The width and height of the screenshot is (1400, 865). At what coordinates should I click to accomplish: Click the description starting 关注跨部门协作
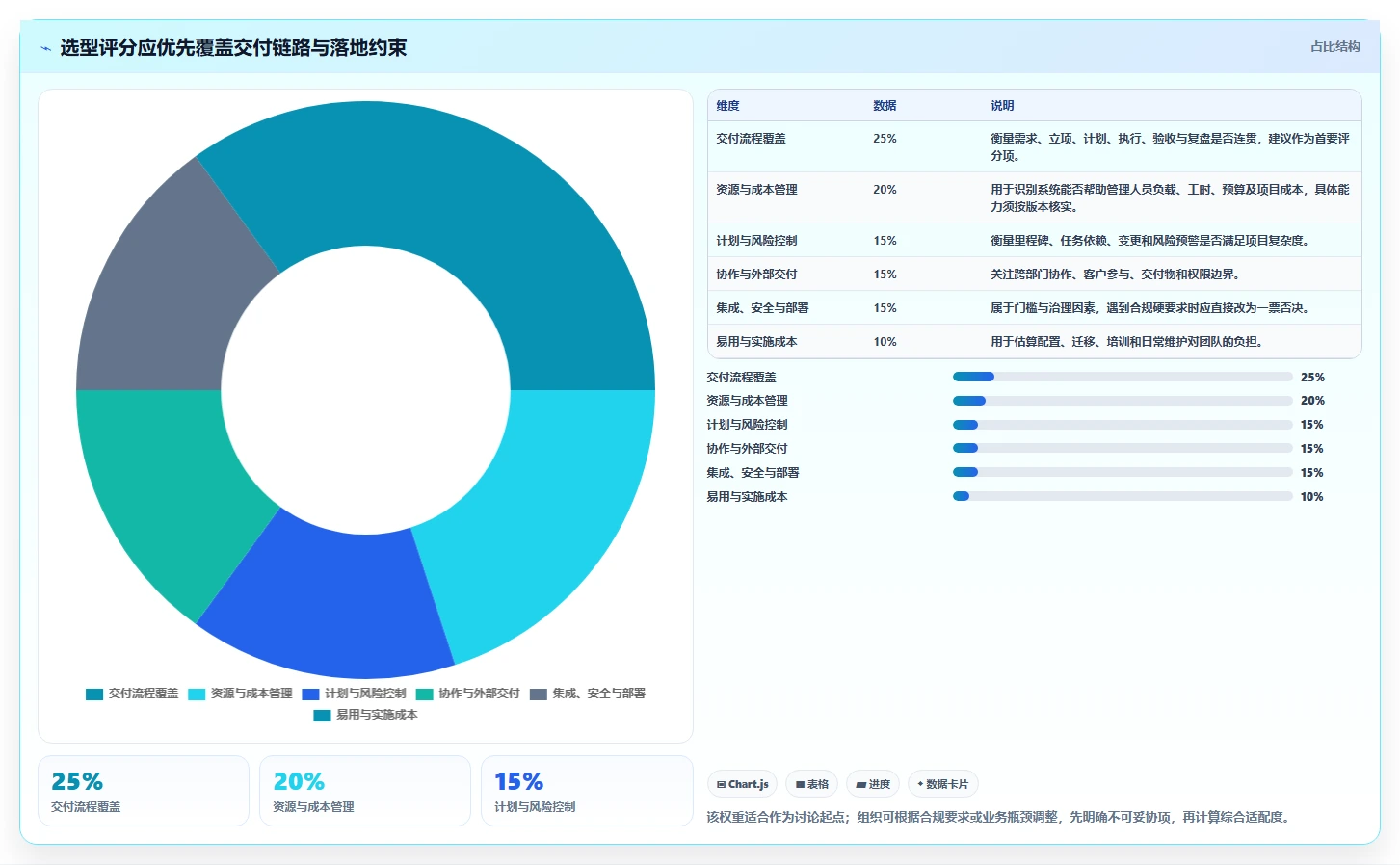[1115, 275]
